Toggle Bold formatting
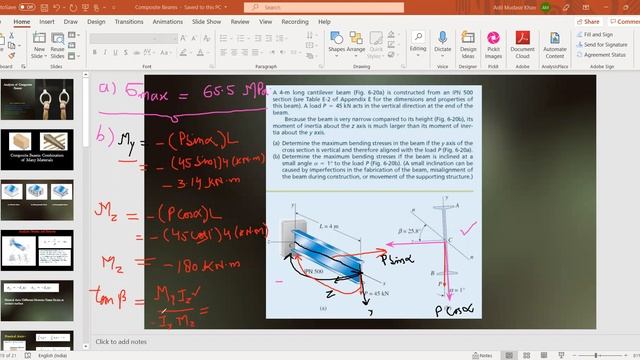 pyautogui.click(x=95, y=53)
